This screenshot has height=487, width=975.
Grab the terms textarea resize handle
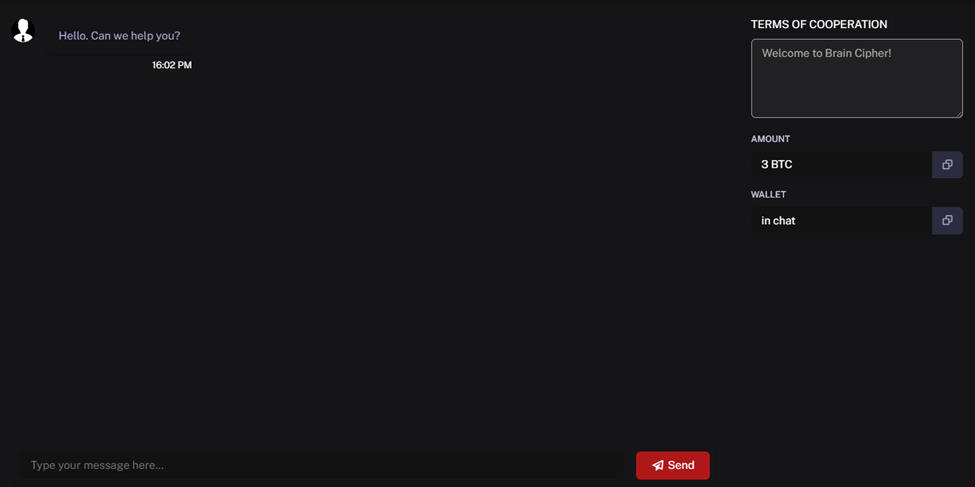pos(959,114)
